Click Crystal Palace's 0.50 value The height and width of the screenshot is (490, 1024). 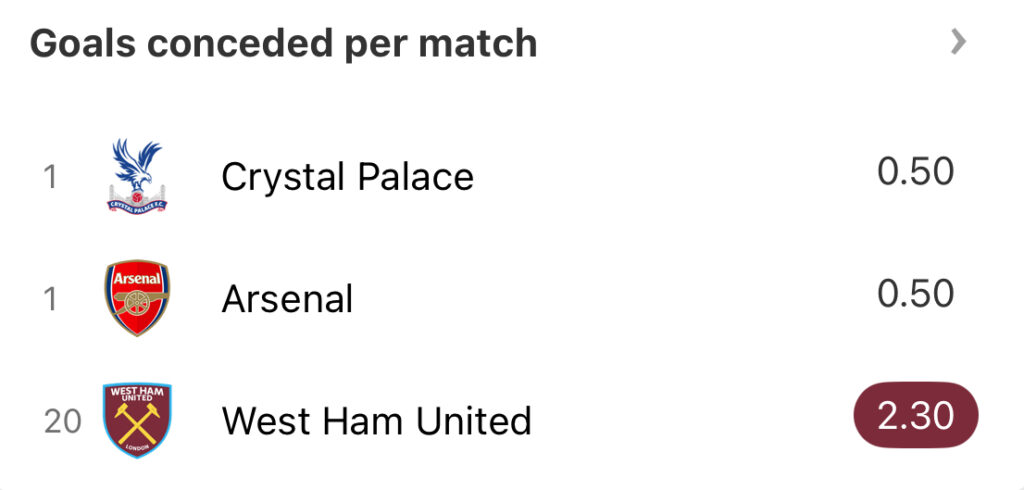point(915,172)
